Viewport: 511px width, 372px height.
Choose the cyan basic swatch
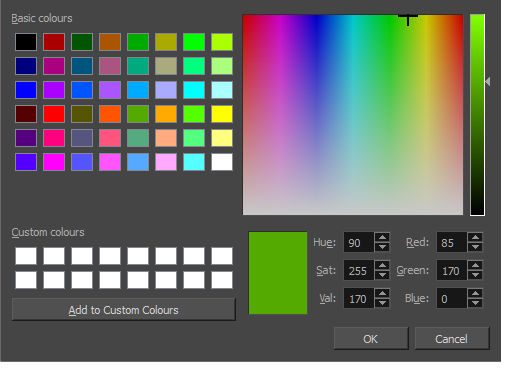click(x=194, y=90)
